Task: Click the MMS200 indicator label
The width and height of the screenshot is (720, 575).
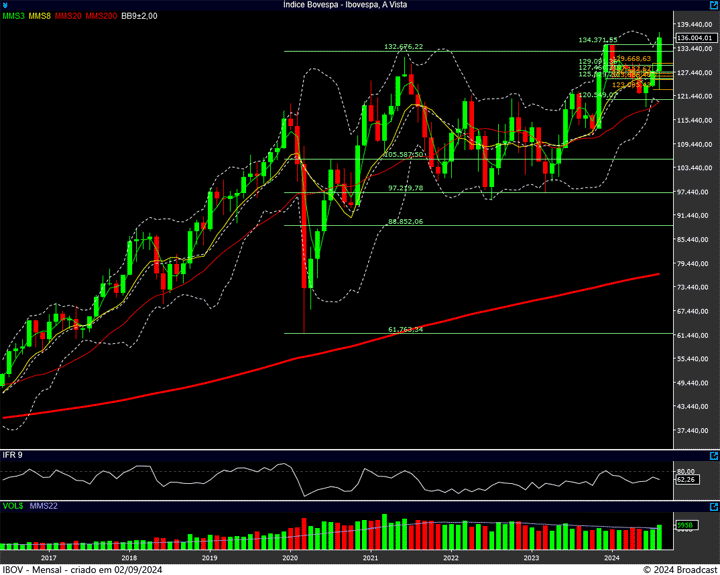Action: [100, 16]
